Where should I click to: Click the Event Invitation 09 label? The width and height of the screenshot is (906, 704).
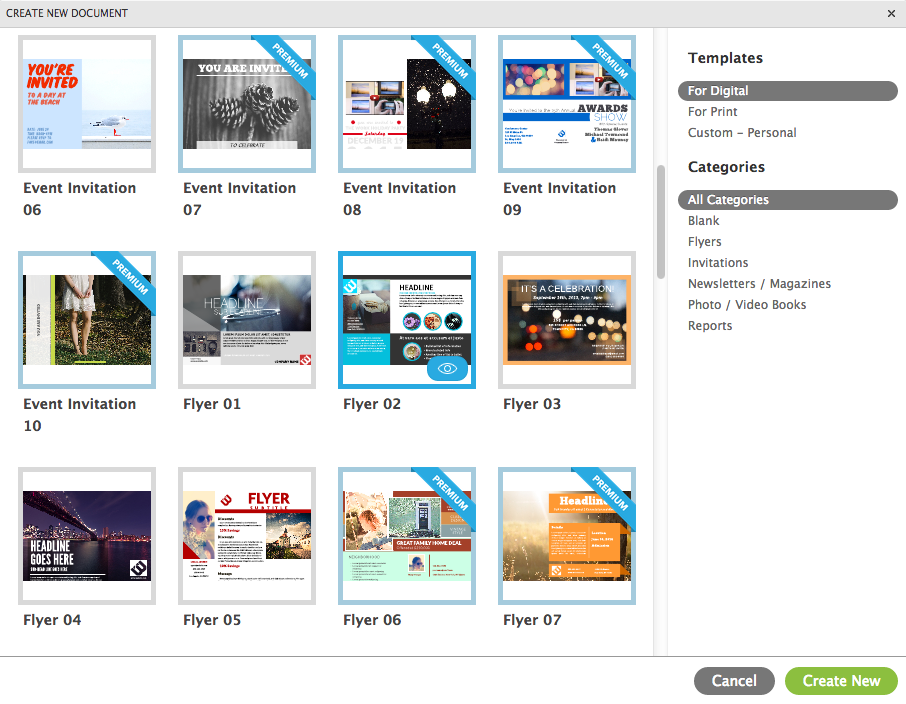(560, 199)
